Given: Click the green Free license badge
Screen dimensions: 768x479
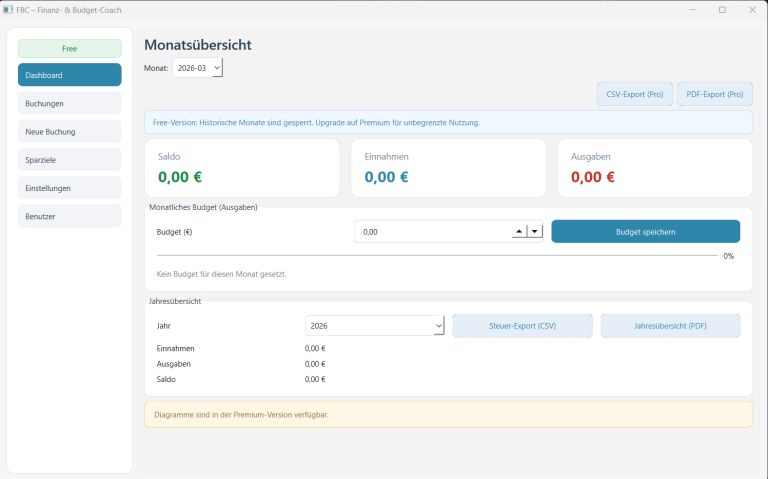Looking at the screenshot, I should click(x=69, y=48).
